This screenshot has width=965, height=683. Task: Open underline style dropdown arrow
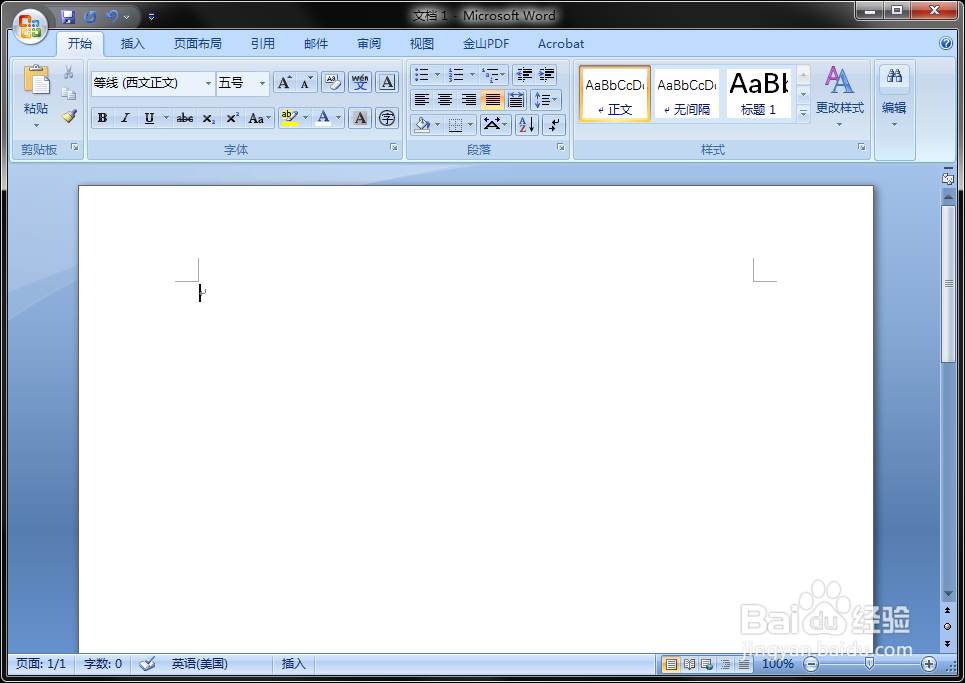click(x=166, y=118)
